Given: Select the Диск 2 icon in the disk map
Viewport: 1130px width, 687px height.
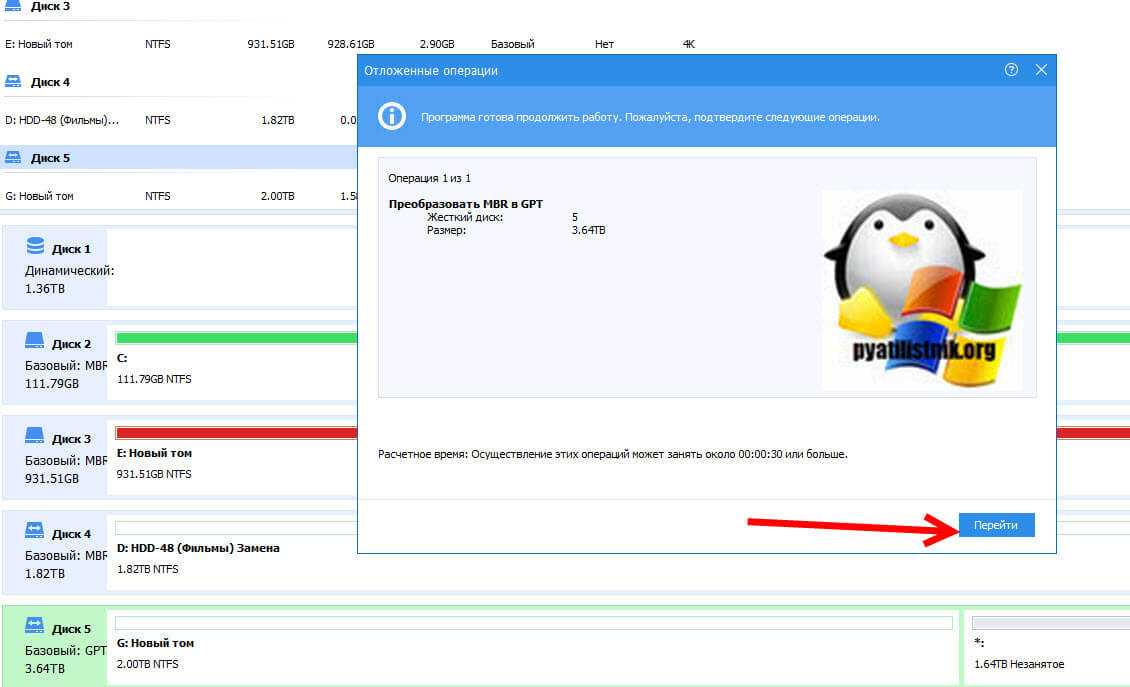Looking at the screenshot, I should (35, 342).
